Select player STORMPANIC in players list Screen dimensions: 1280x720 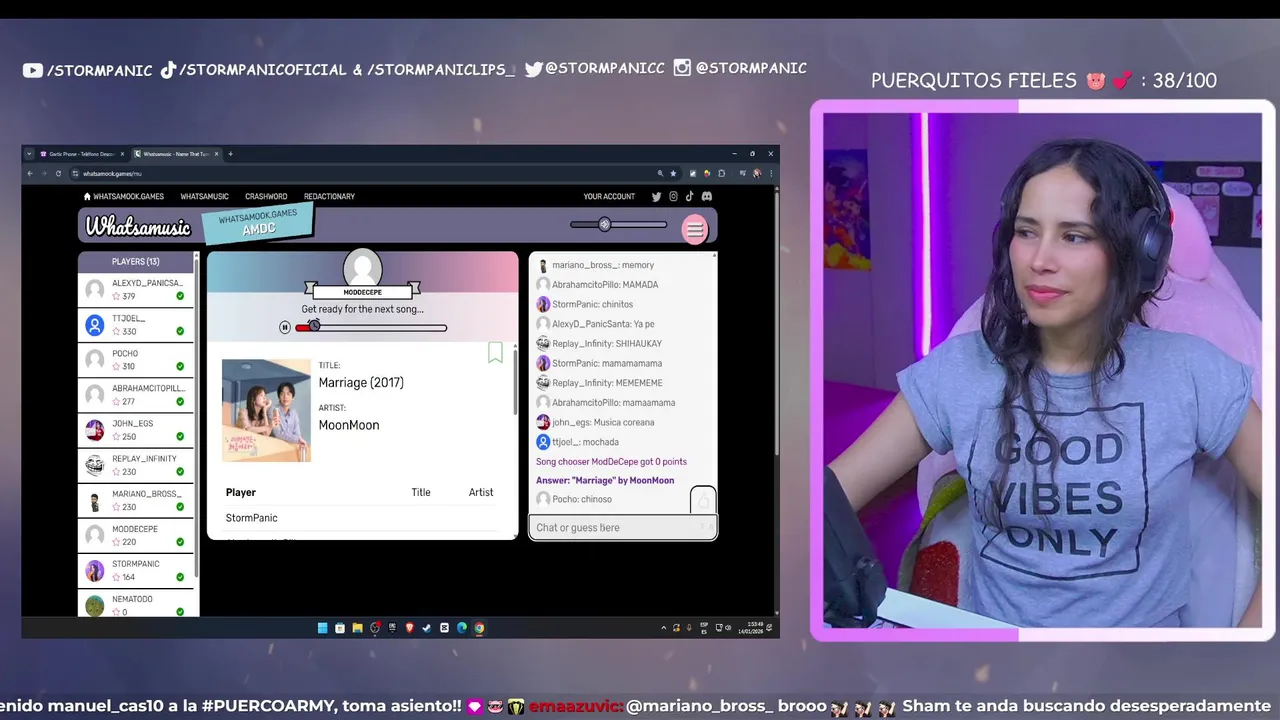tap(136, 569)
